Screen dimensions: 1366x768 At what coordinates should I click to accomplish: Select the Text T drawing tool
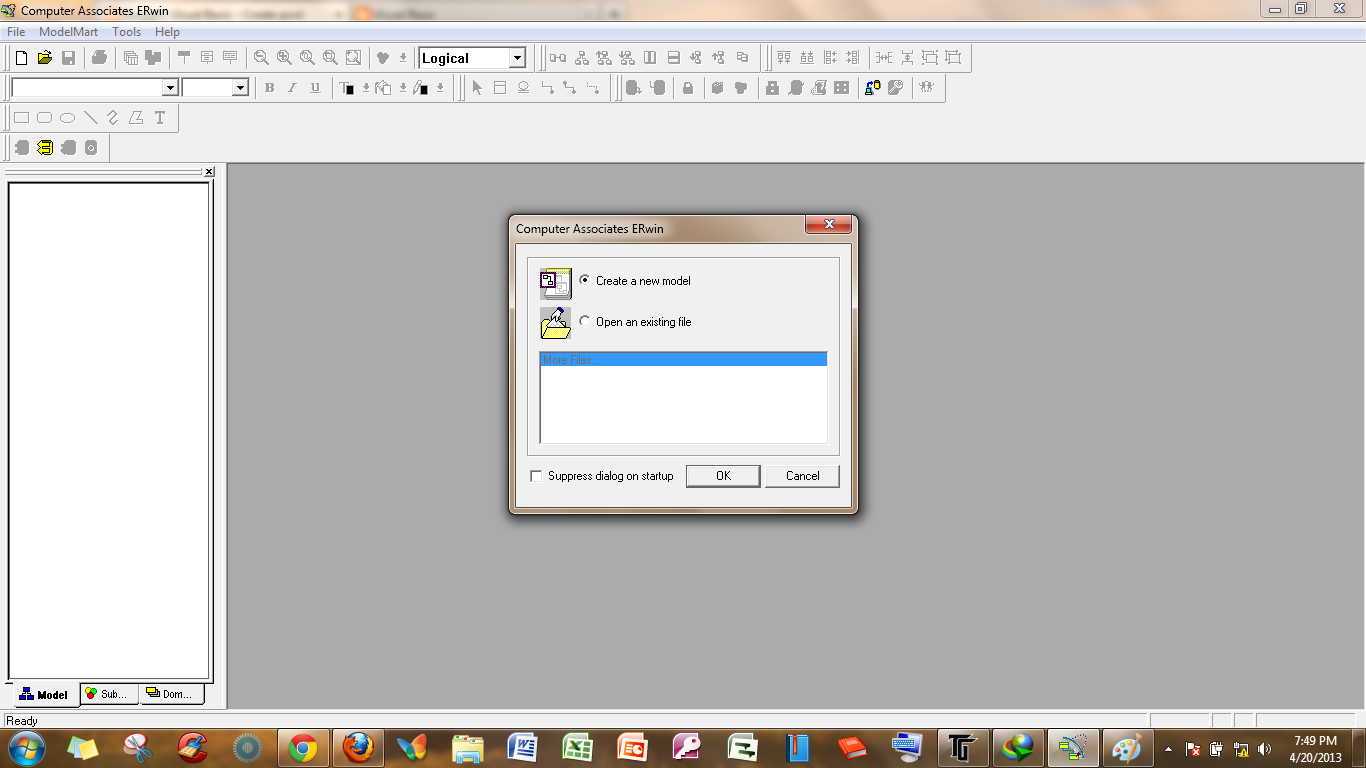[x=159, y=118]
